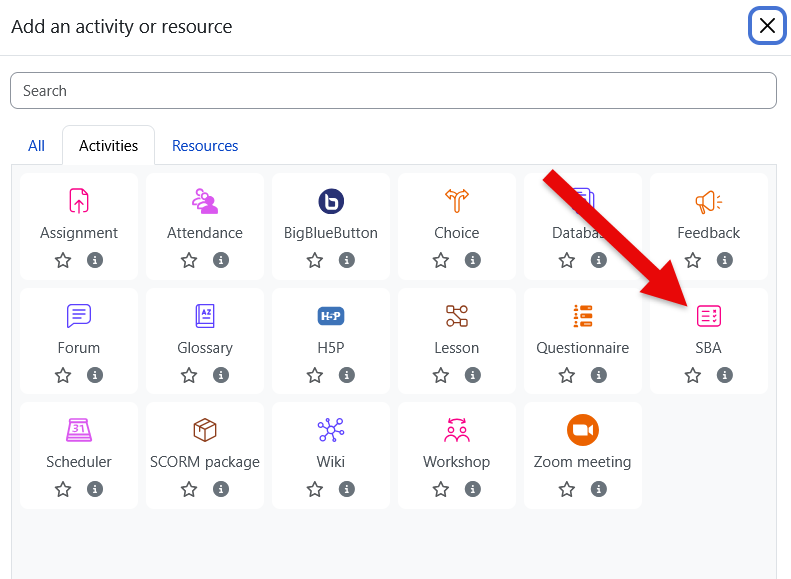The width and height of the screenshot is (791, 579).
Task: Select the Forum activity icon
Action: 79,316
